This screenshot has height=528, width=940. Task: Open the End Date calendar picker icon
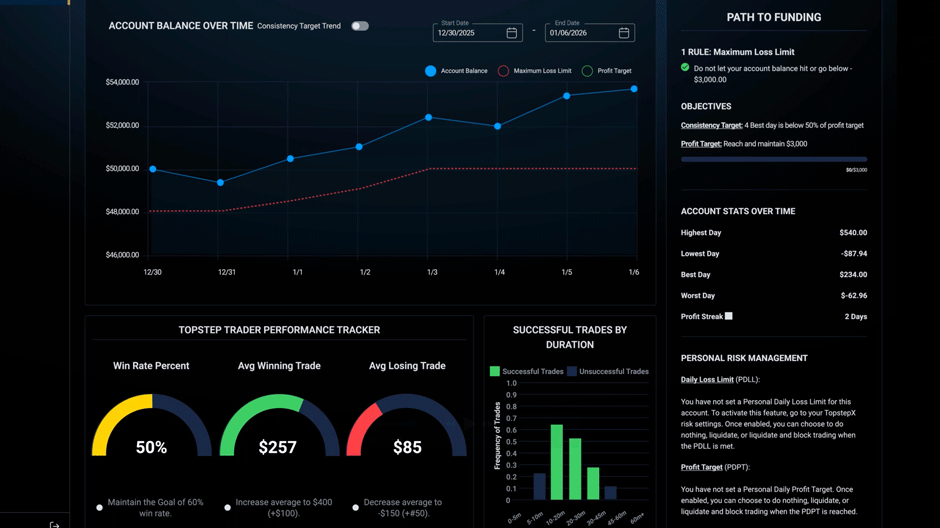tap(623, 33)
